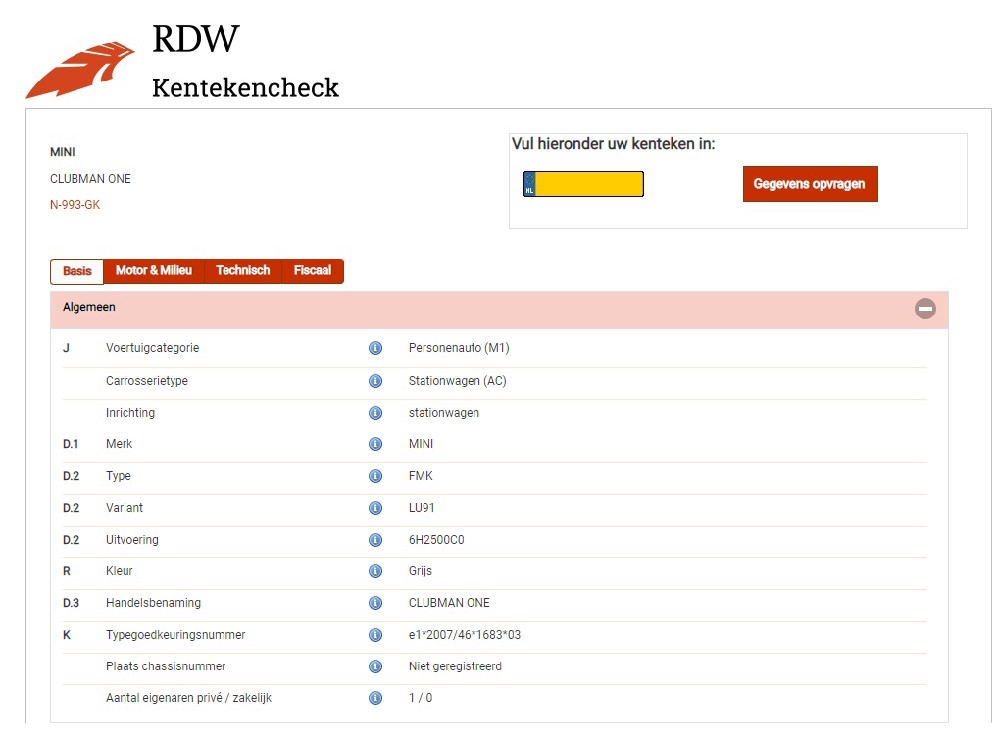Click the Kleur value Grijs
Image resolution: width=997 pixels, height=747 pixels.
click(420, 571)
